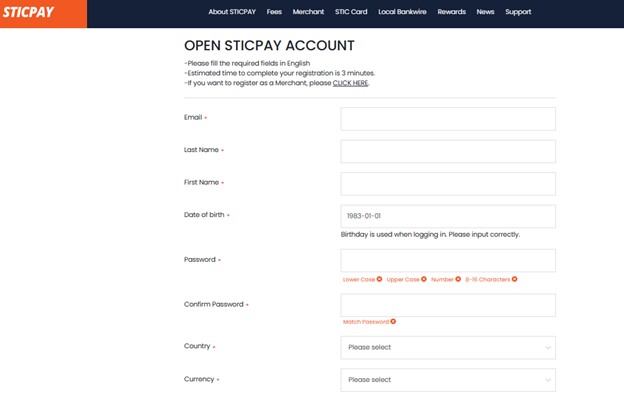The width and height of the screenshot is (624, 393).
Task: Click the Upper Case requirement X icon
Action: (x=424, y=279)
